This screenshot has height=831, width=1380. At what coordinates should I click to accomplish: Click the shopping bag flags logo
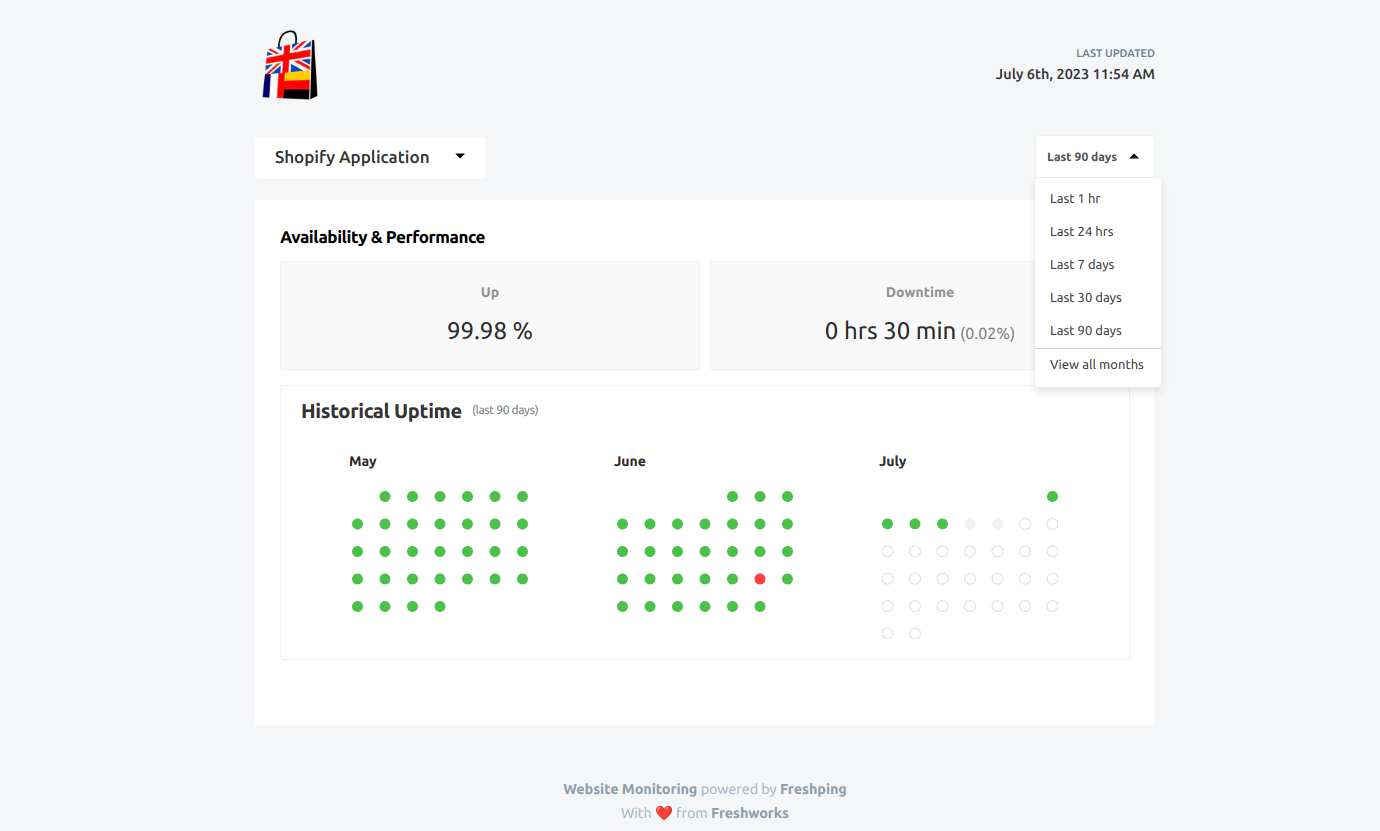[x=290, y=66]
